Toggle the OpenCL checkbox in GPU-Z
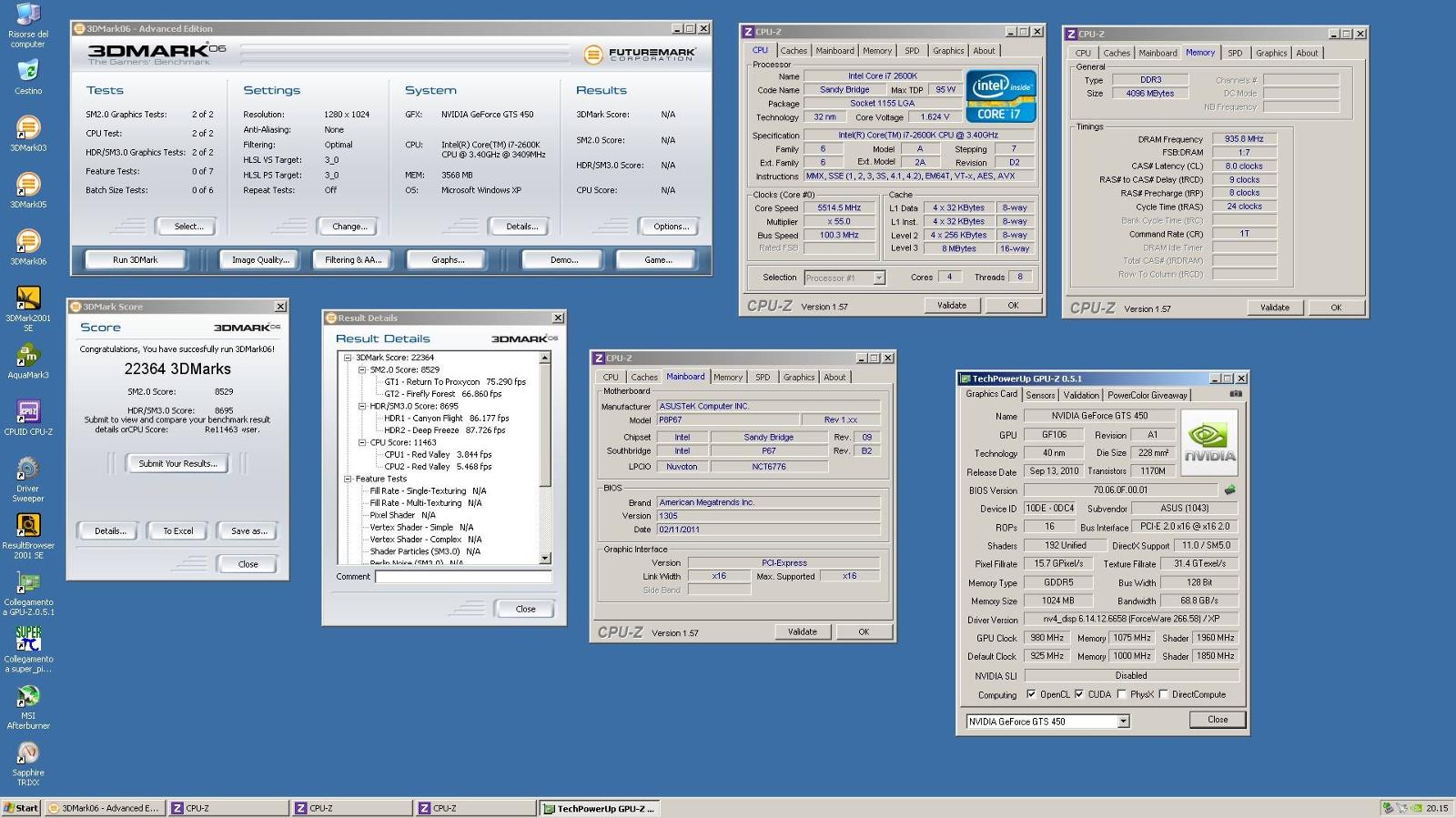The width and height of the screenshot is (1456, 818). tap(1030, 694)
